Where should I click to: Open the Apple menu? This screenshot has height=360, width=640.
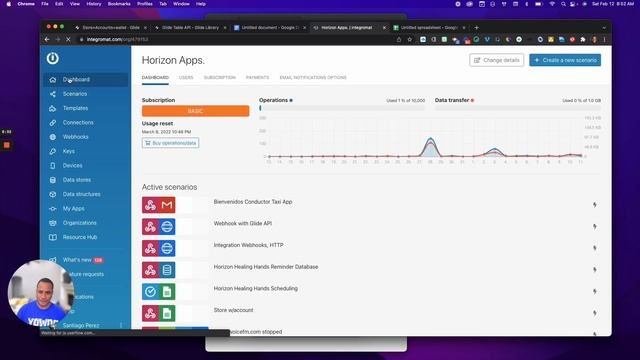[x=9, y=4]
